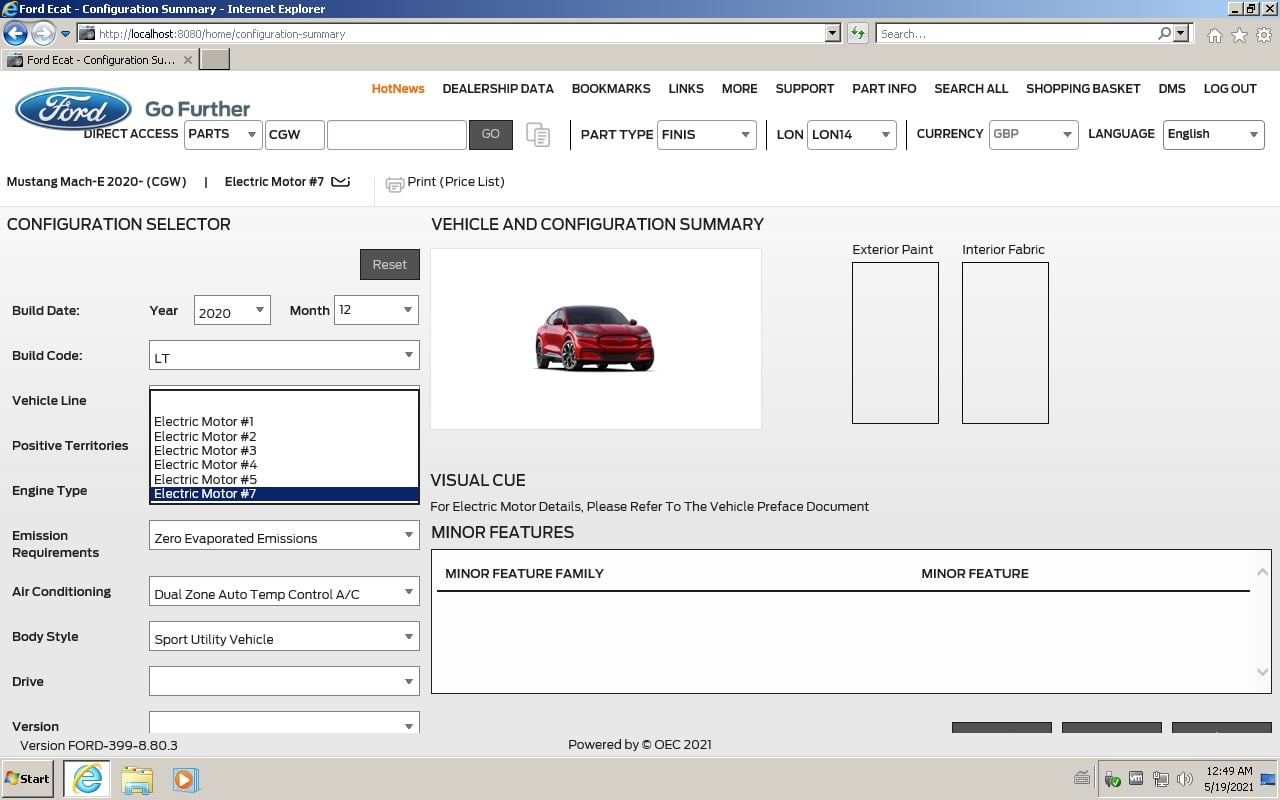Select Electric Motor #1 from list
1280x800 pixels.
point(284,422)
